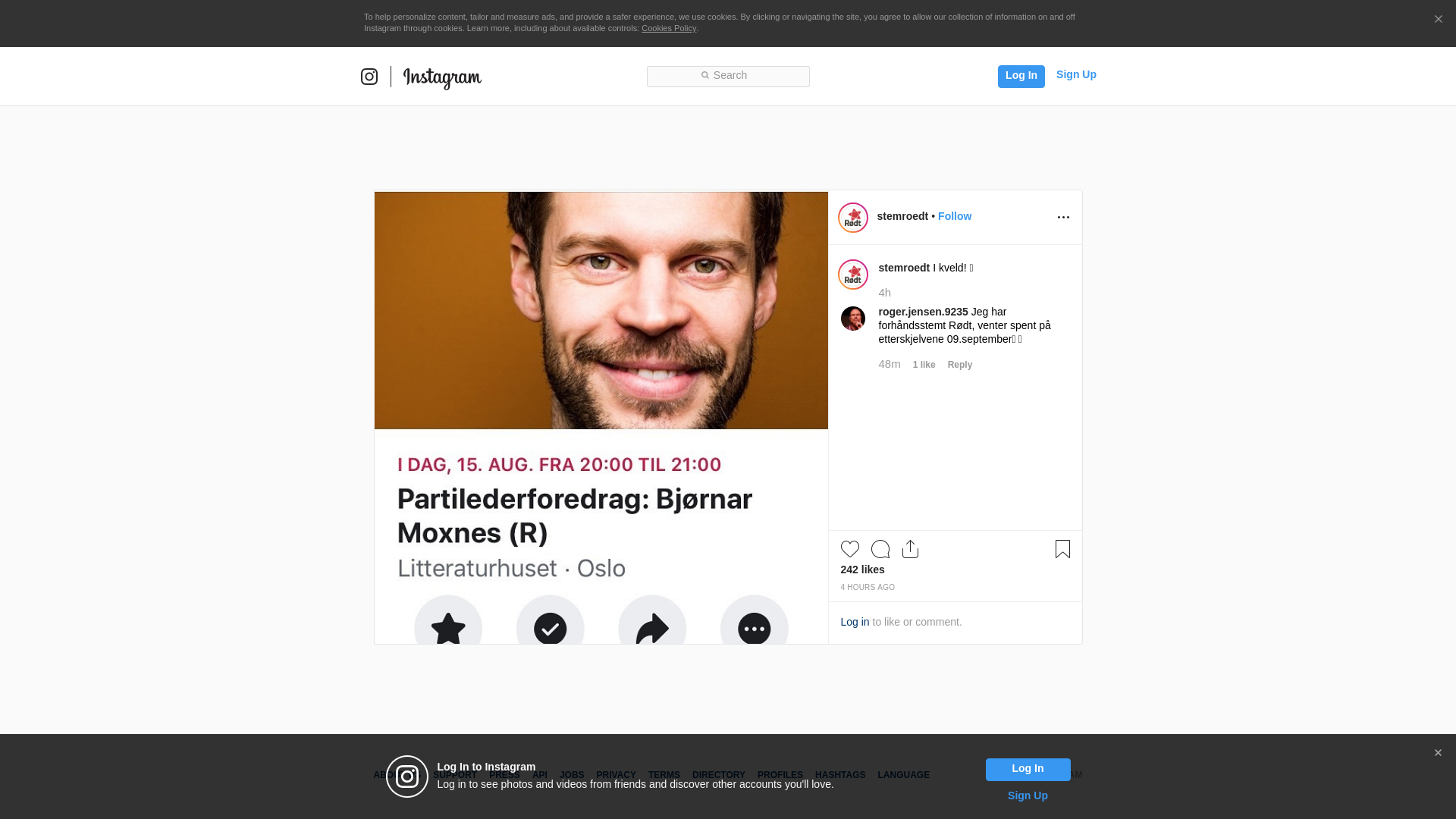Open the comment bubble icon
Screen dimensions: 1456x819
coord(880,549)
